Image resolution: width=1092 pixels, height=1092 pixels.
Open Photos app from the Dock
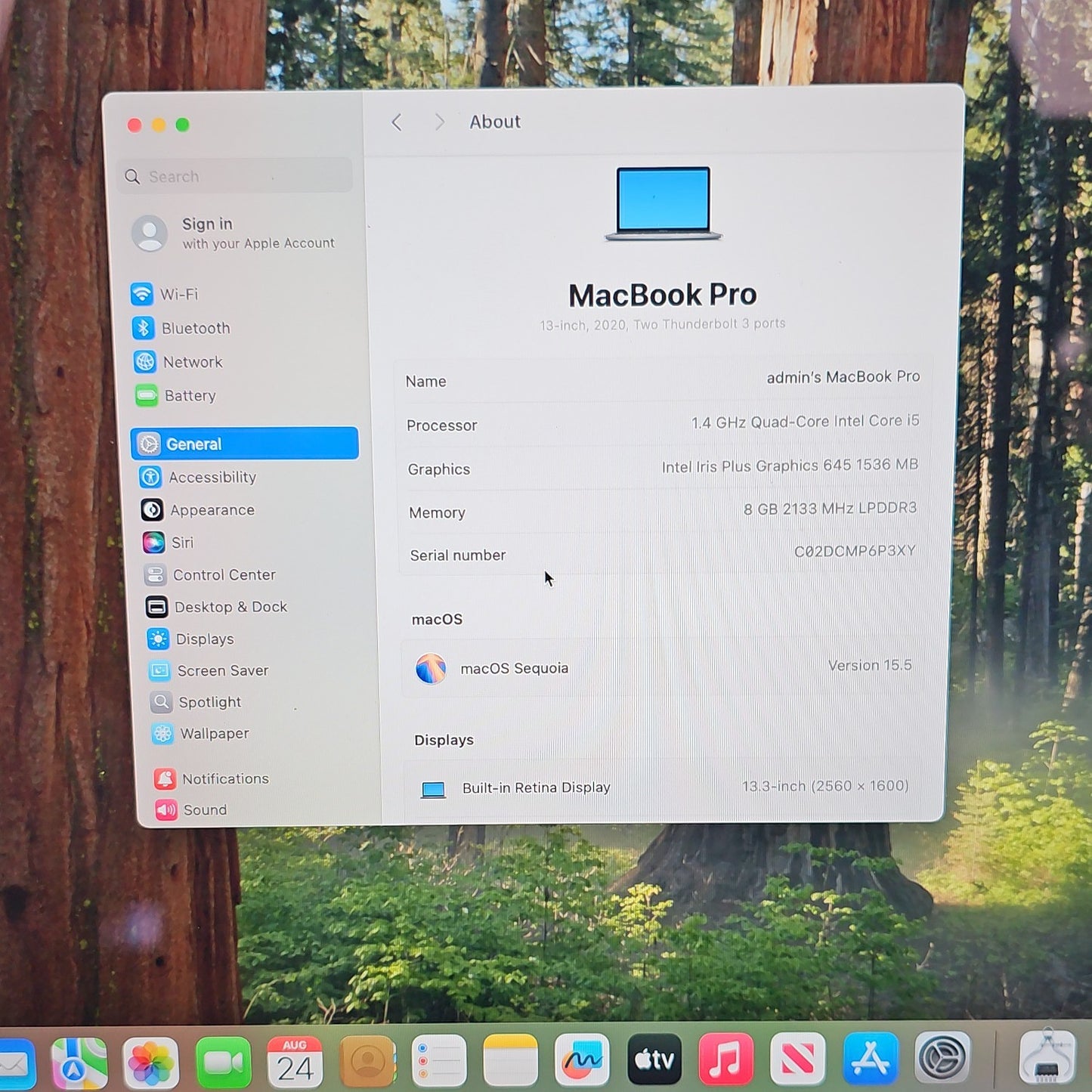151,1063
